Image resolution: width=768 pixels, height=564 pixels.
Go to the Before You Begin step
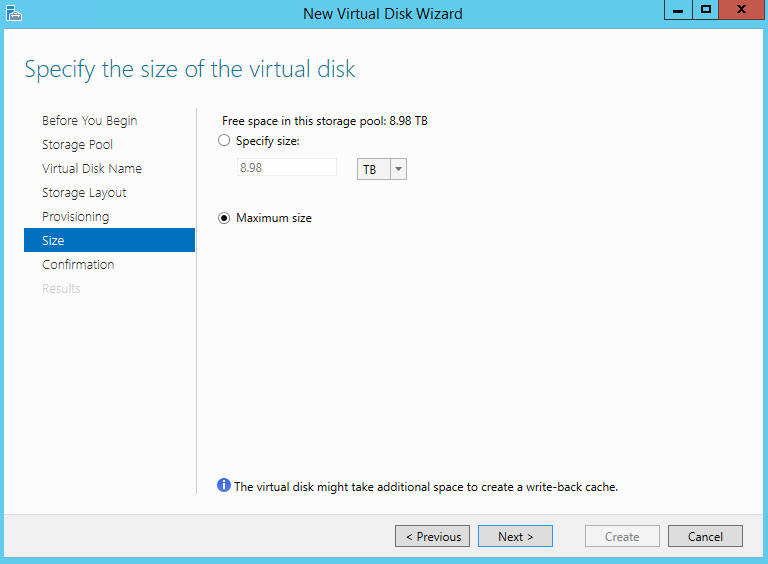click(90, 121)
